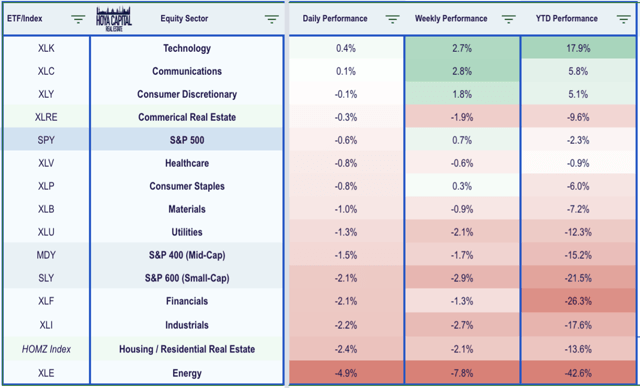Click the Communications weekly 2.8% cell
The width and height of the screenshot is (640, 388).
coord(462,71)
